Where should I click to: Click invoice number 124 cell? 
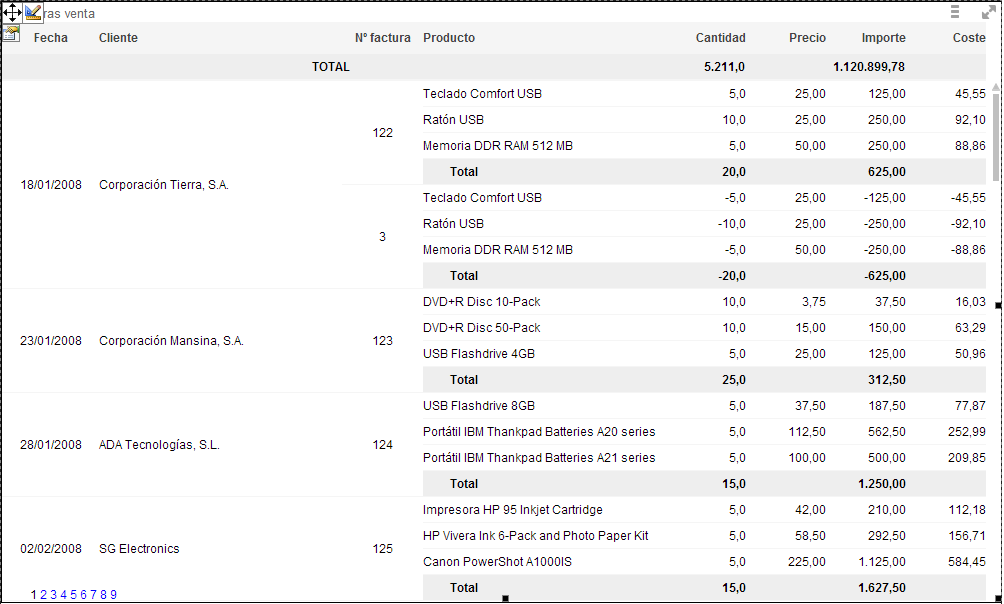[x=382, y=445]
